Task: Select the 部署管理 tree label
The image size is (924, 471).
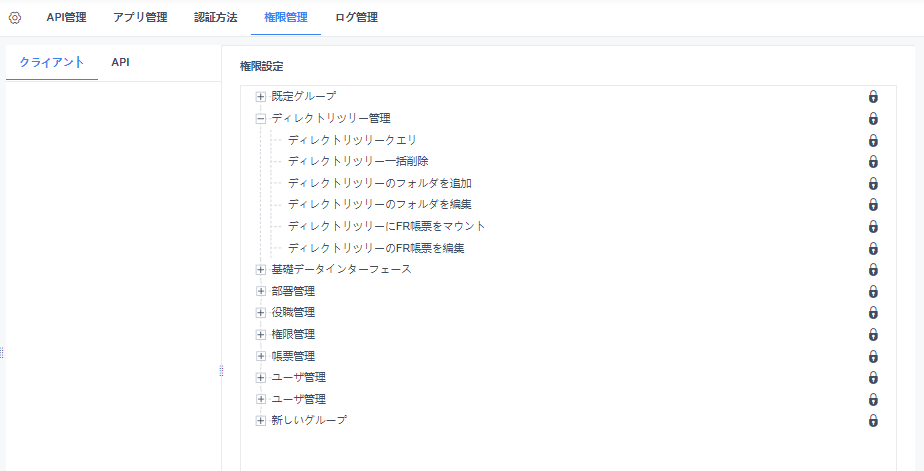Action: [293, 291]
